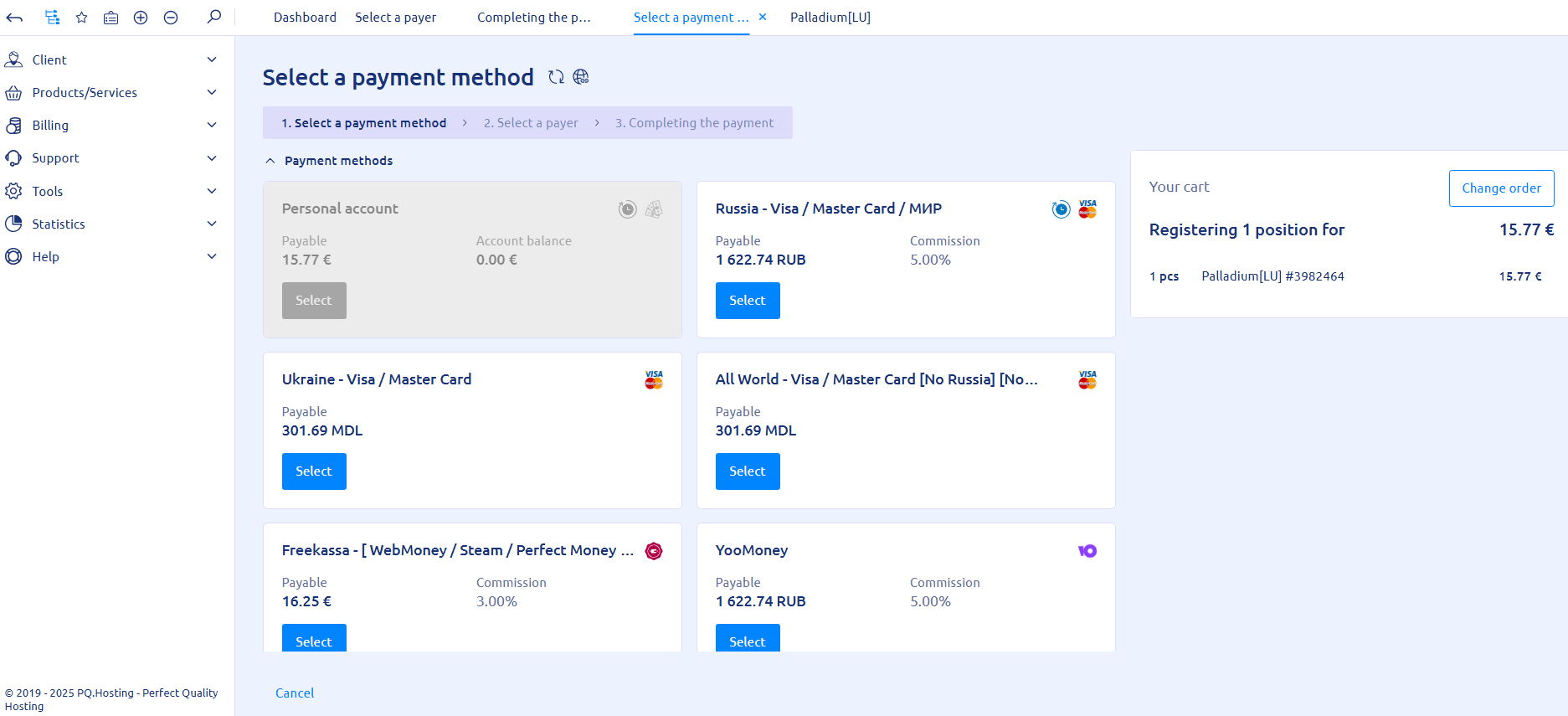1568x716 pixels.
Task: Select the Russia Visa/Master Card/МИР method
Action: (748, 301)
